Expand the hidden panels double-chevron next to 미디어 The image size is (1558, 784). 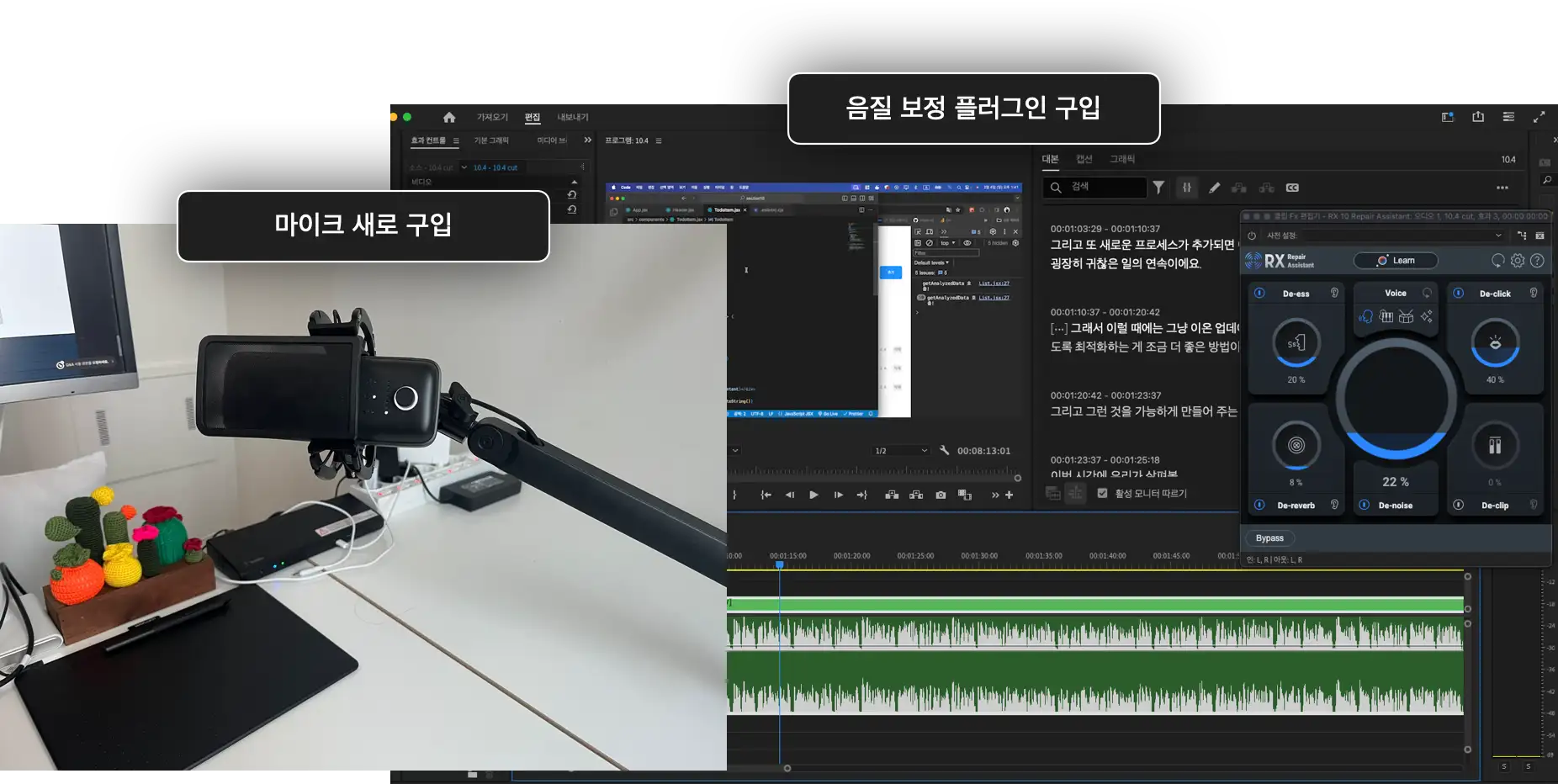pos(587,140)
